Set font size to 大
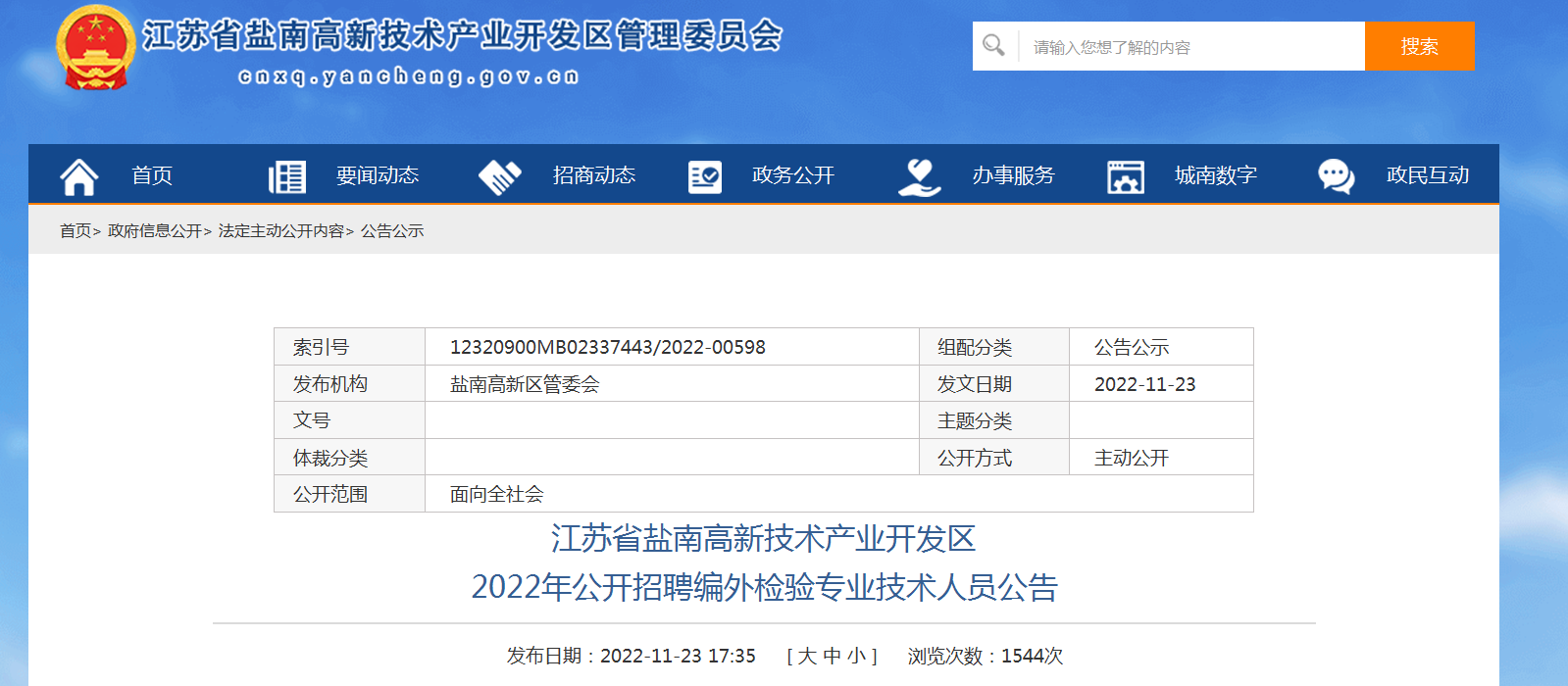 point(807,656)
